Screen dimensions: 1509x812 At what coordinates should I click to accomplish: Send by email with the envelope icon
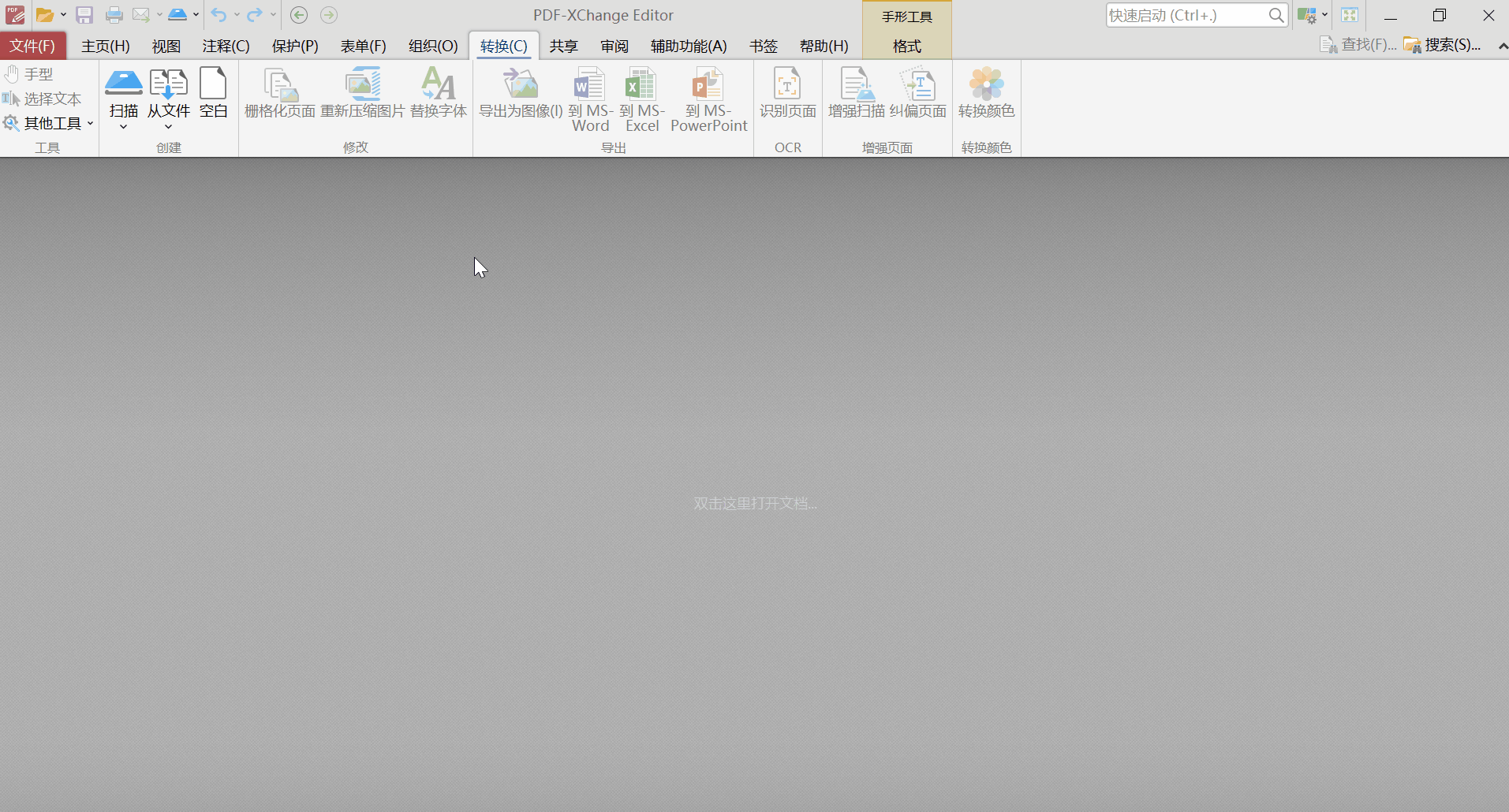point(141,15)
